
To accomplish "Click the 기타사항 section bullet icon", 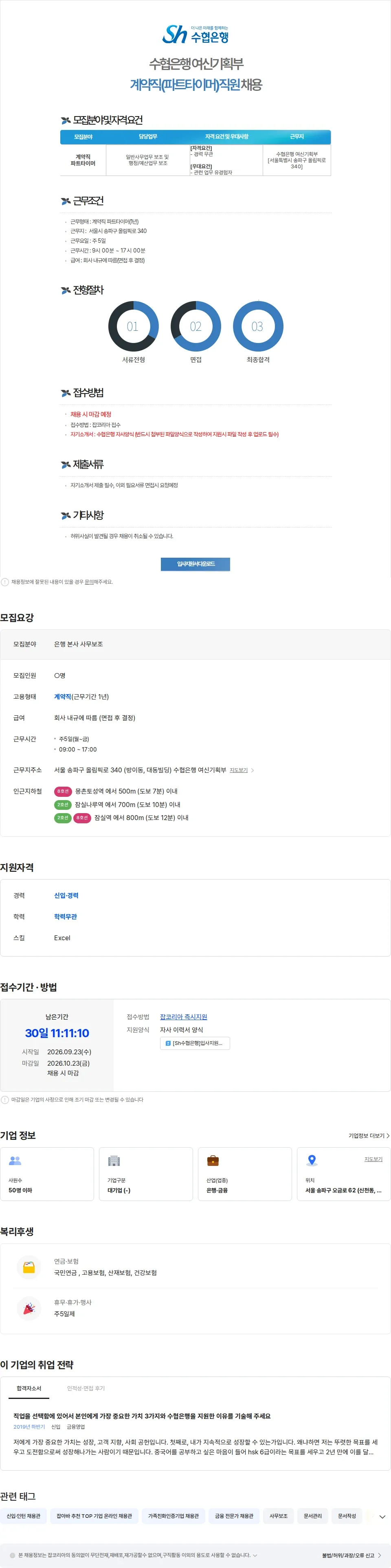I will pyautogui.click(x=66, y=516).
